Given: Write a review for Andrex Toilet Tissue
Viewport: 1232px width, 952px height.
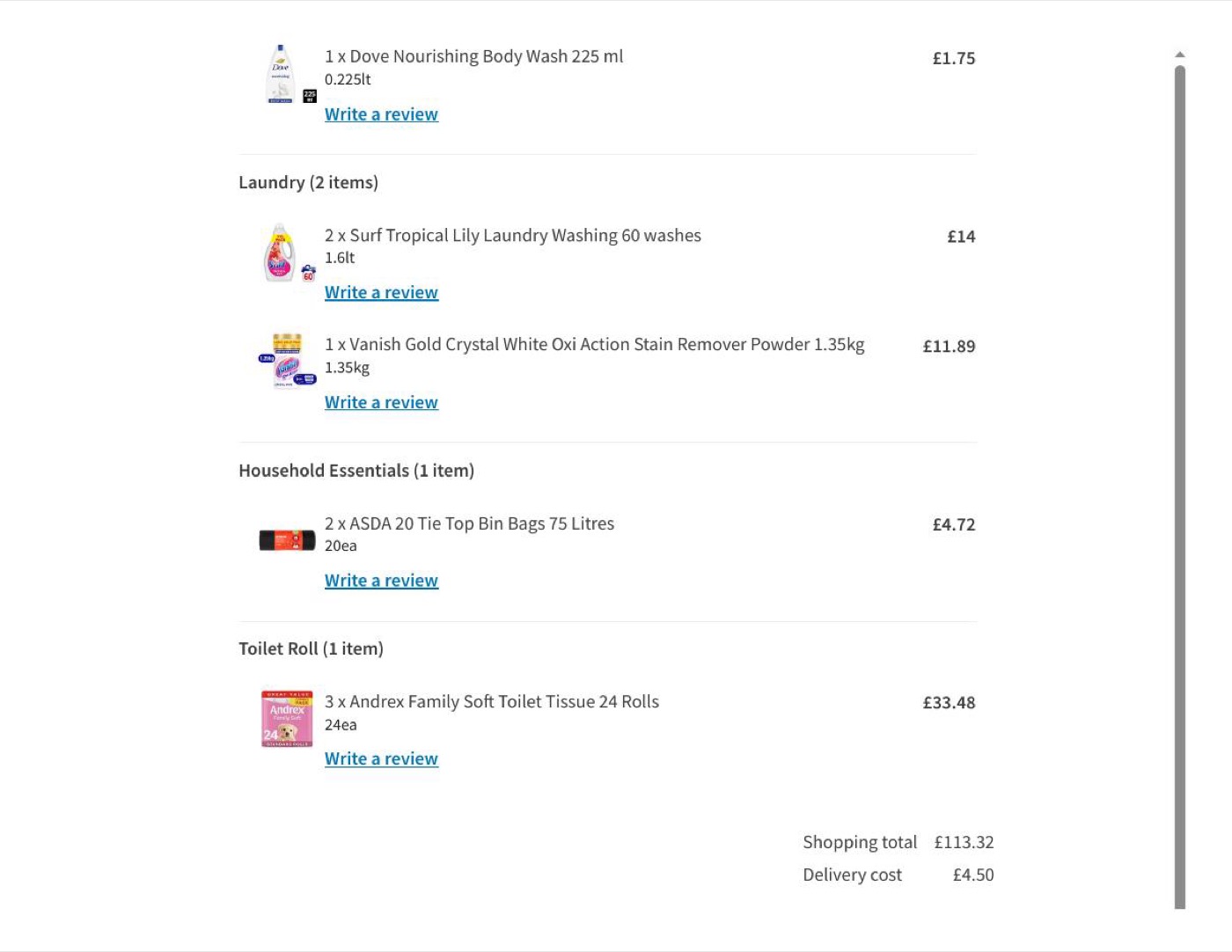Looking at the screenshot, I should (x=381, y=758).
